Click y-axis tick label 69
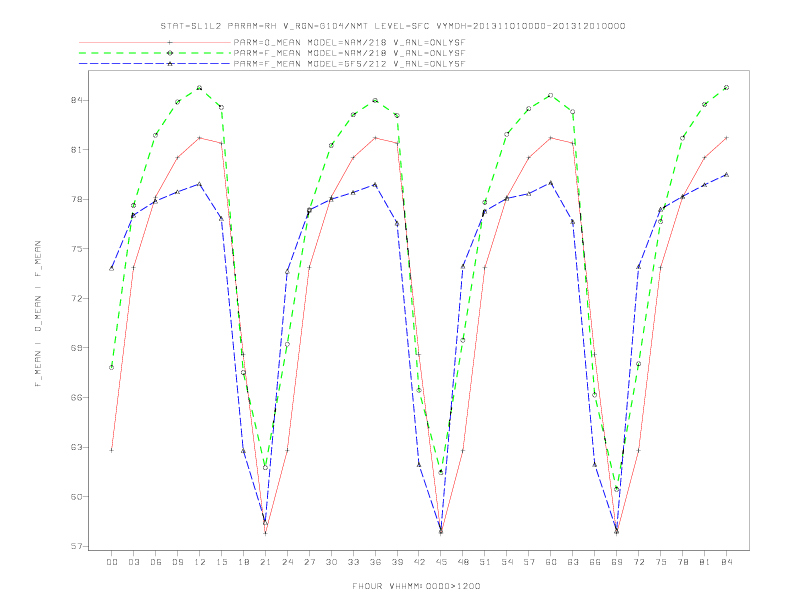The image size is (792, 612). 76,348
